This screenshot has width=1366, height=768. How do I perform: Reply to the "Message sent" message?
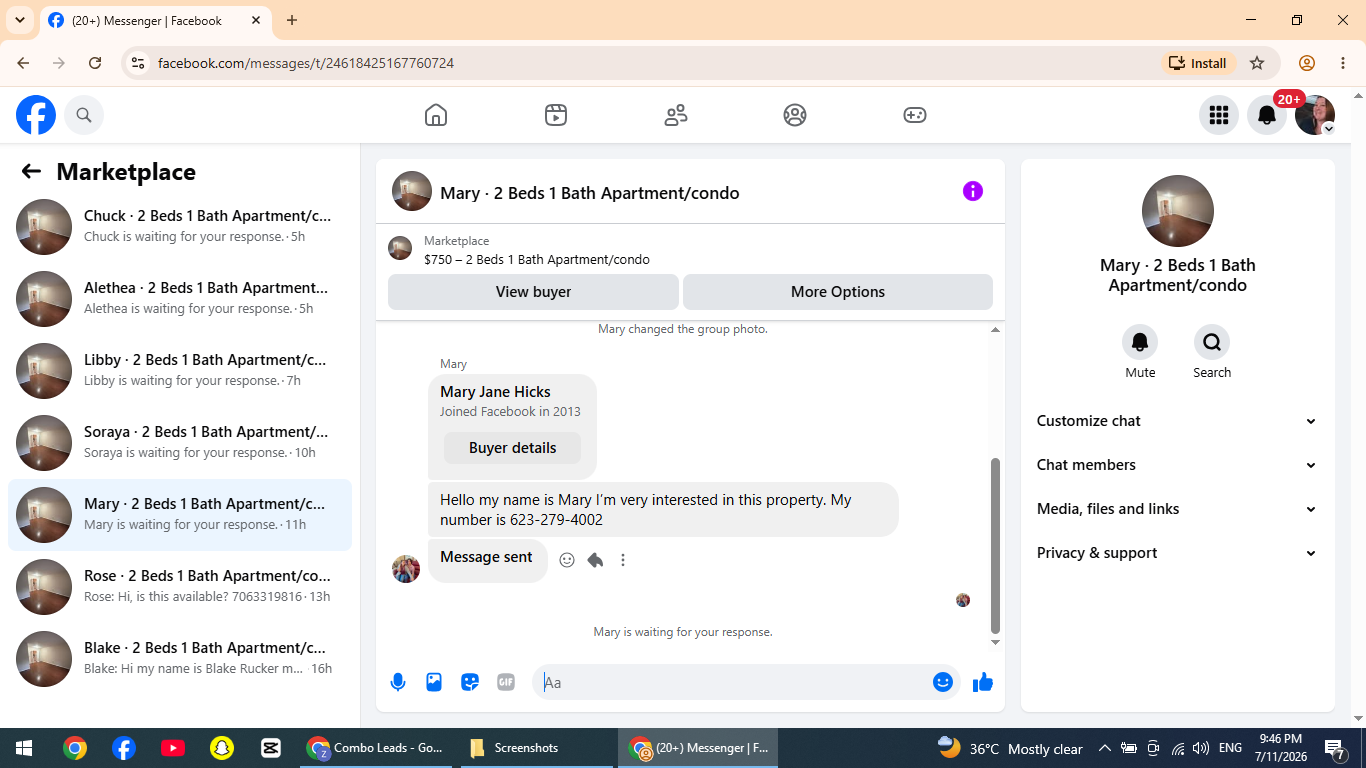[x=595, y=560]
